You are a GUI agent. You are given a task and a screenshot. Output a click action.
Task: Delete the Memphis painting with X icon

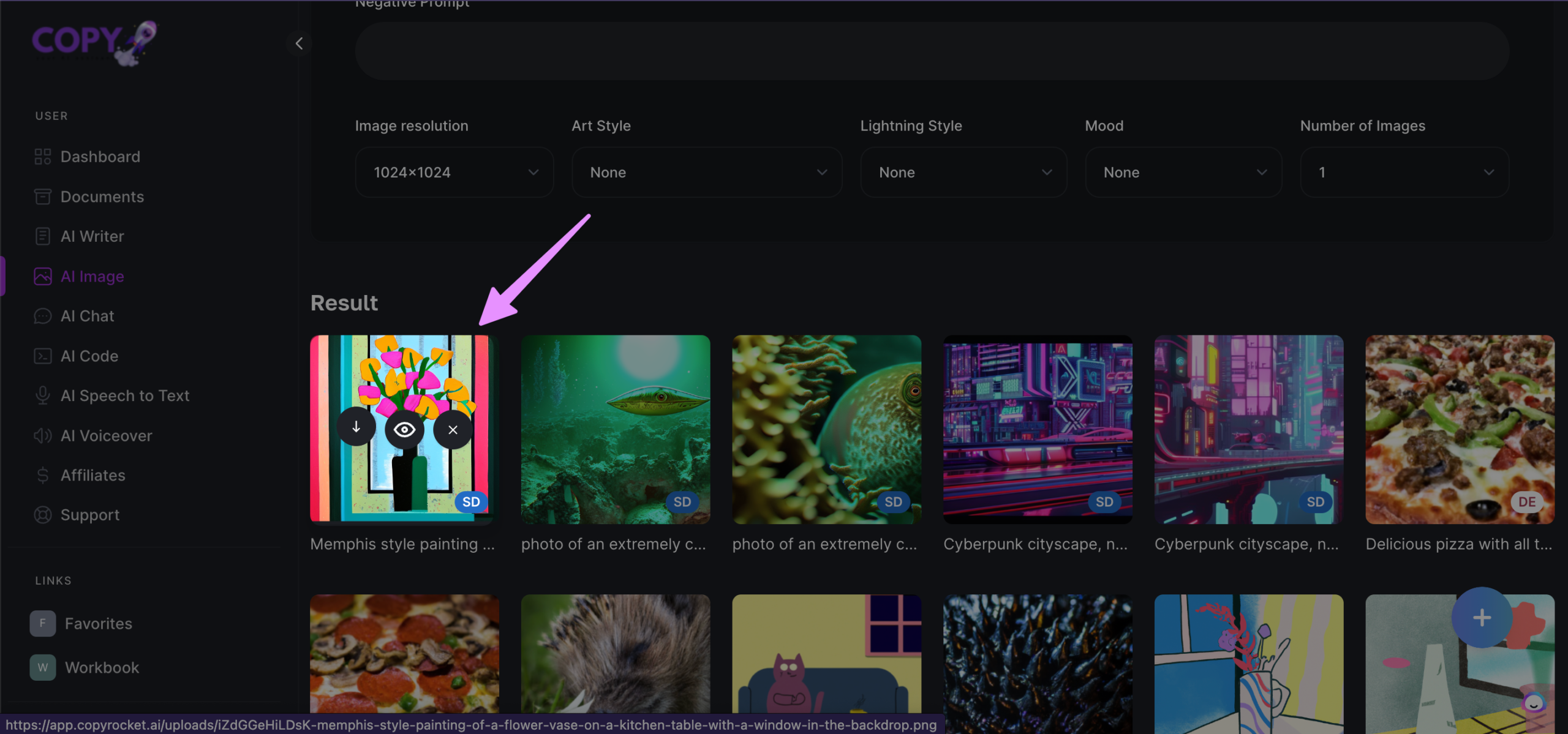coord(453,430)
